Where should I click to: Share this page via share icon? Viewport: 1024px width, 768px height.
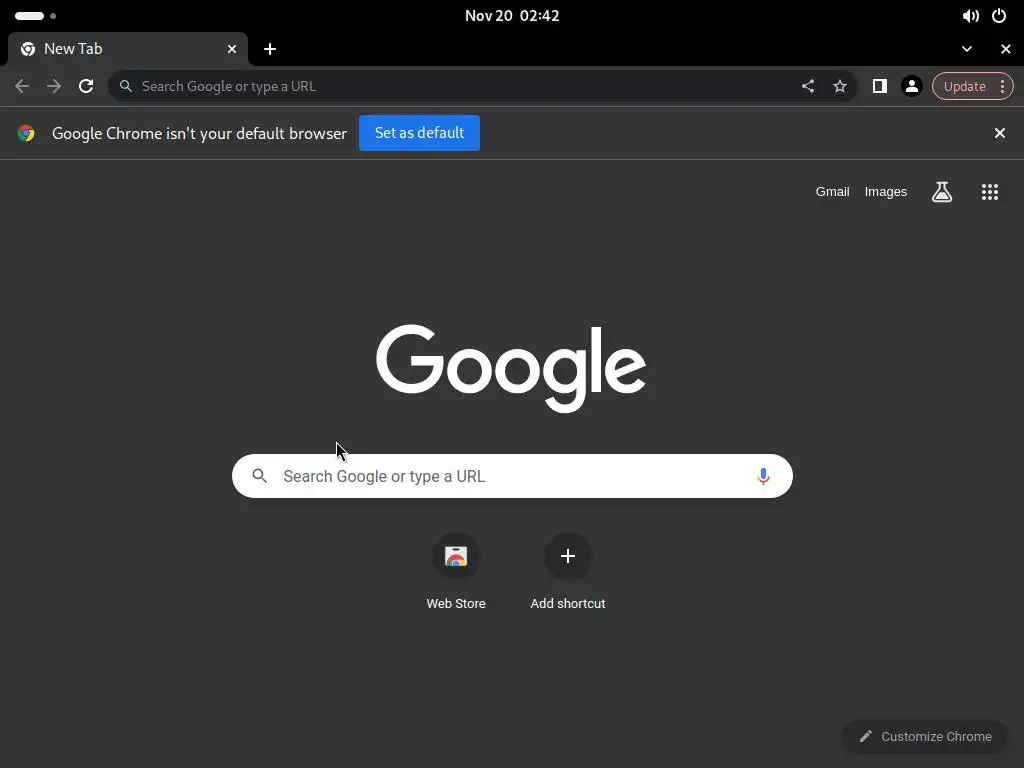[808, 86]
